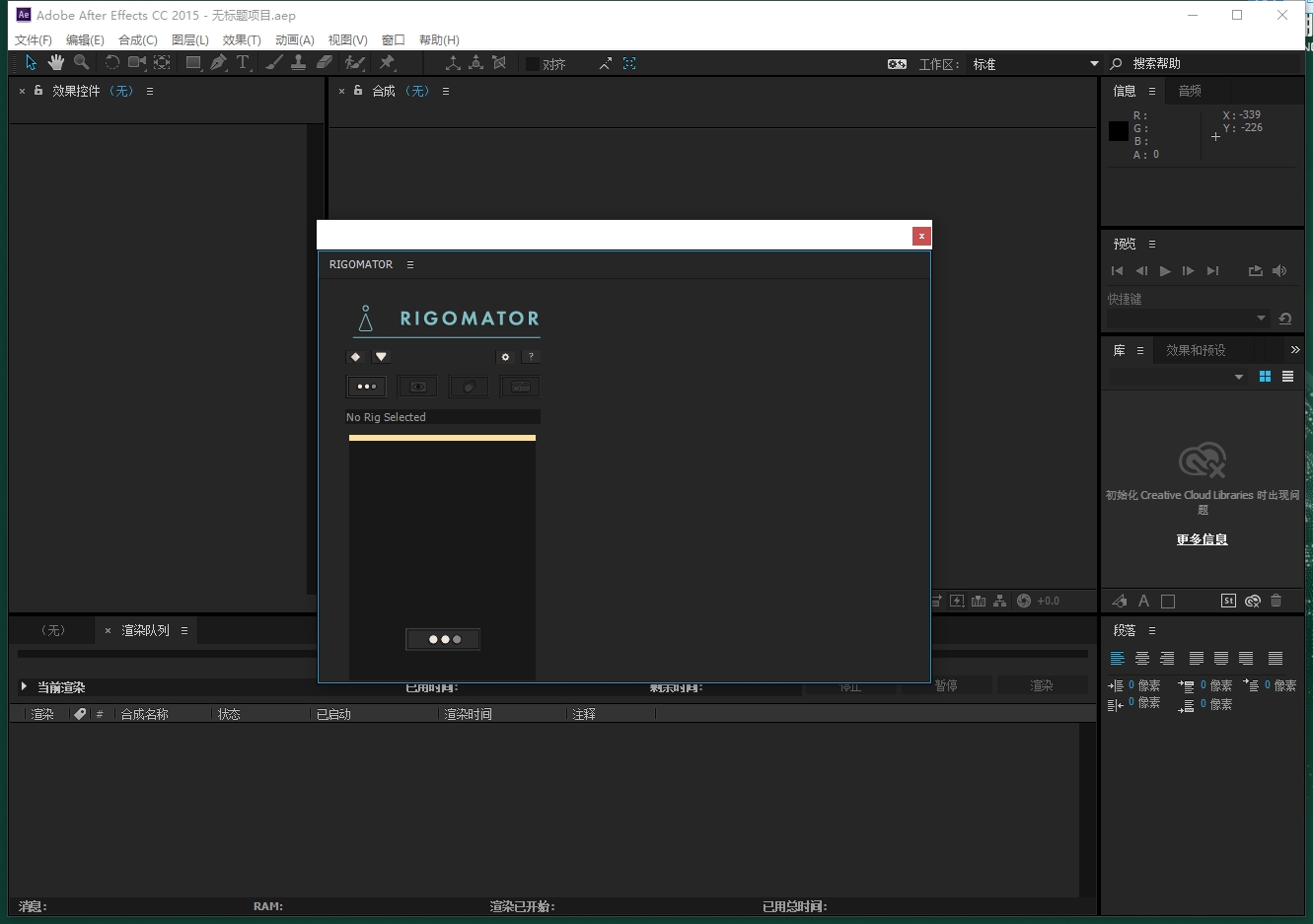Click the 合成名称 column header
Screen dimensions: 1313x924
144,714
